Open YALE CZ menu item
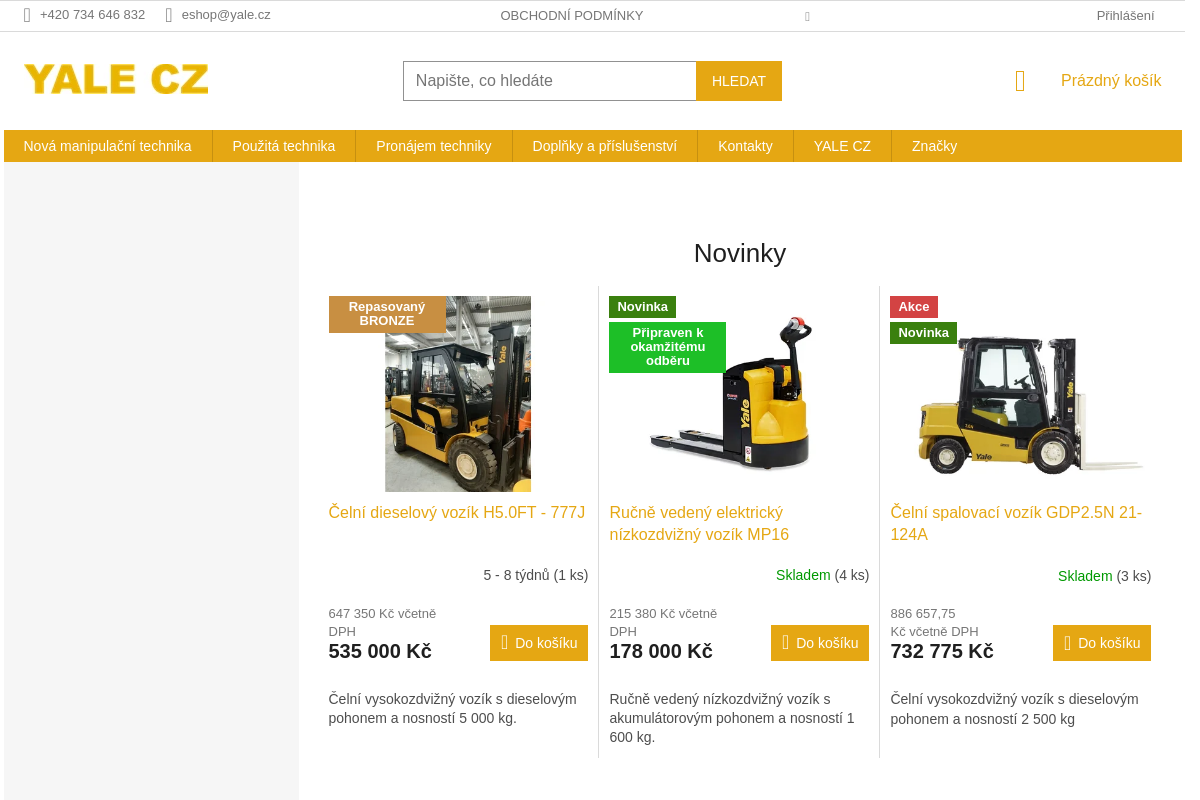Image resolution: width=1200 pixels, height=800 pixels. [842, 146]
